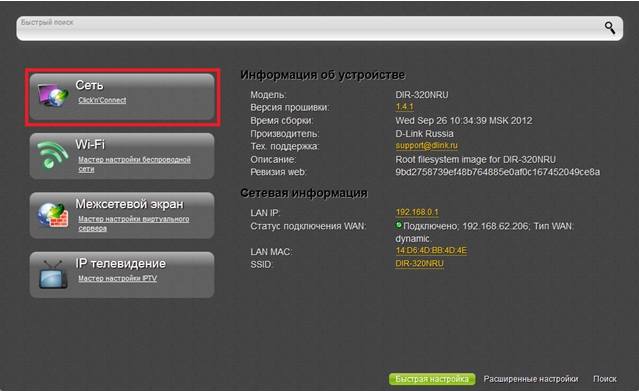Switch to Расширенные настройки view
The width and height of the screenshot is (639, 392).
[531, 379]
